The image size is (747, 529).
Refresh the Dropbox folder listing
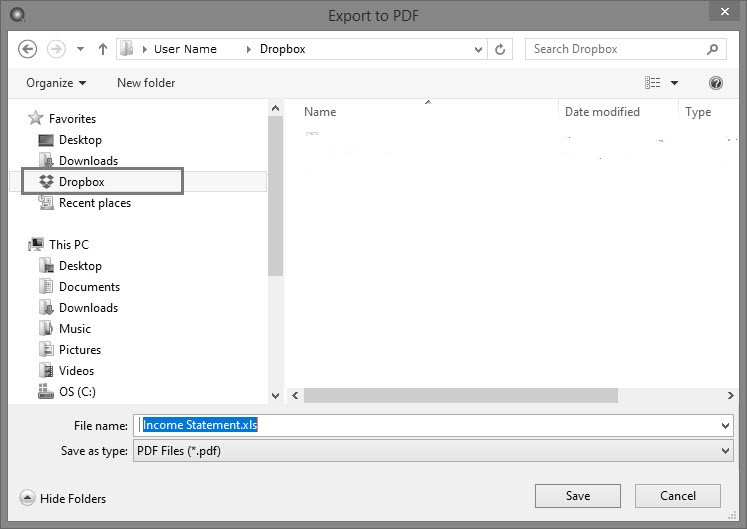point(502,49)
